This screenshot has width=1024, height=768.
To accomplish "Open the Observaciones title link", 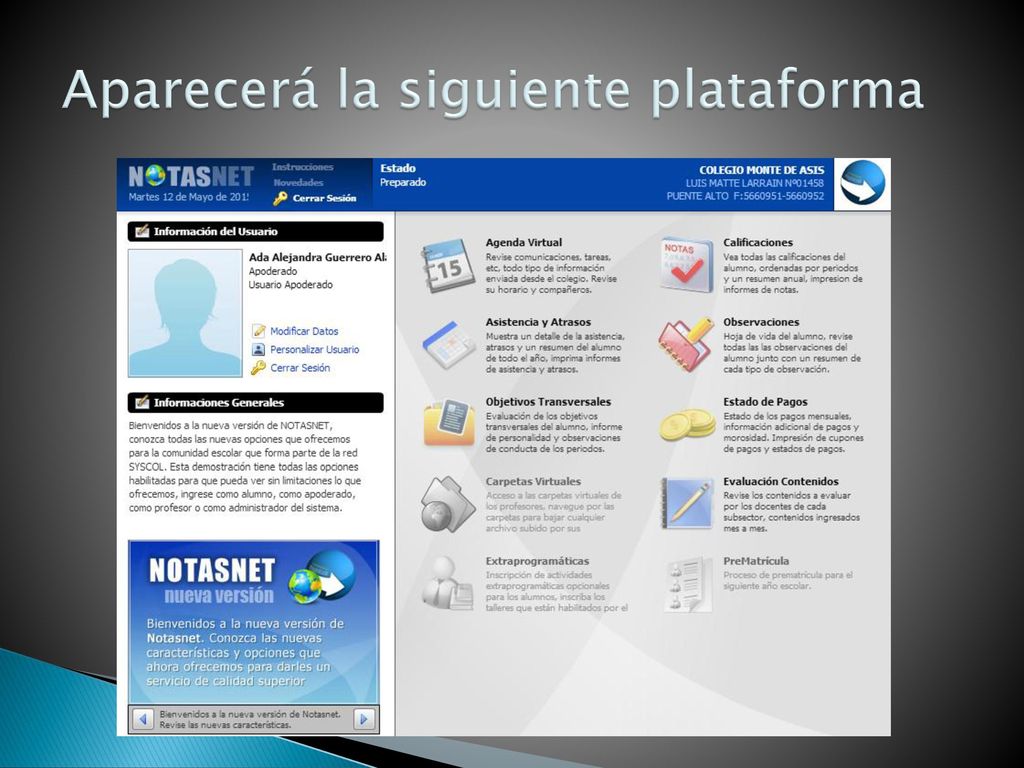I will tap(761, 322).
